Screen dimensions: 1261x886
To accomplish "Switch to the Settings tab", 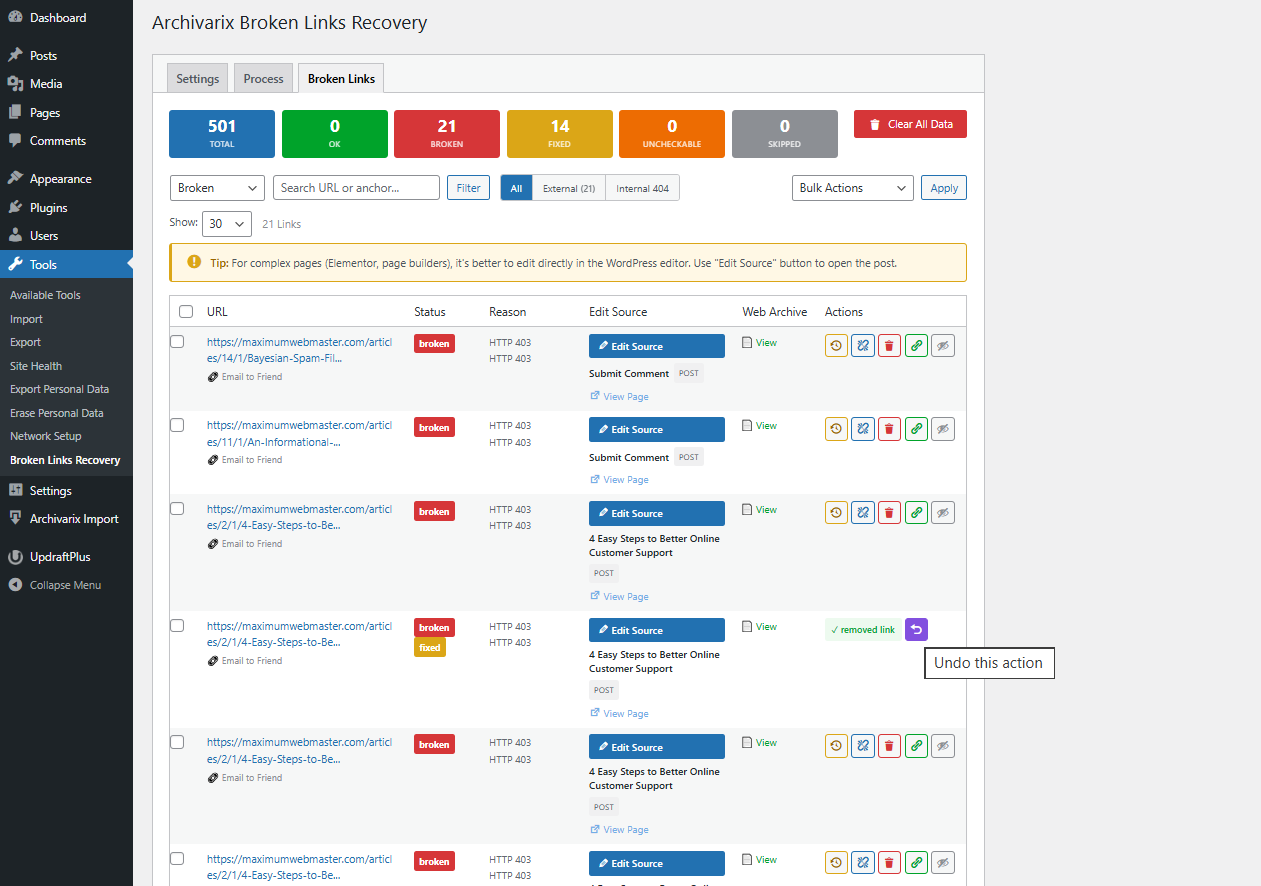I will point(197,77).
